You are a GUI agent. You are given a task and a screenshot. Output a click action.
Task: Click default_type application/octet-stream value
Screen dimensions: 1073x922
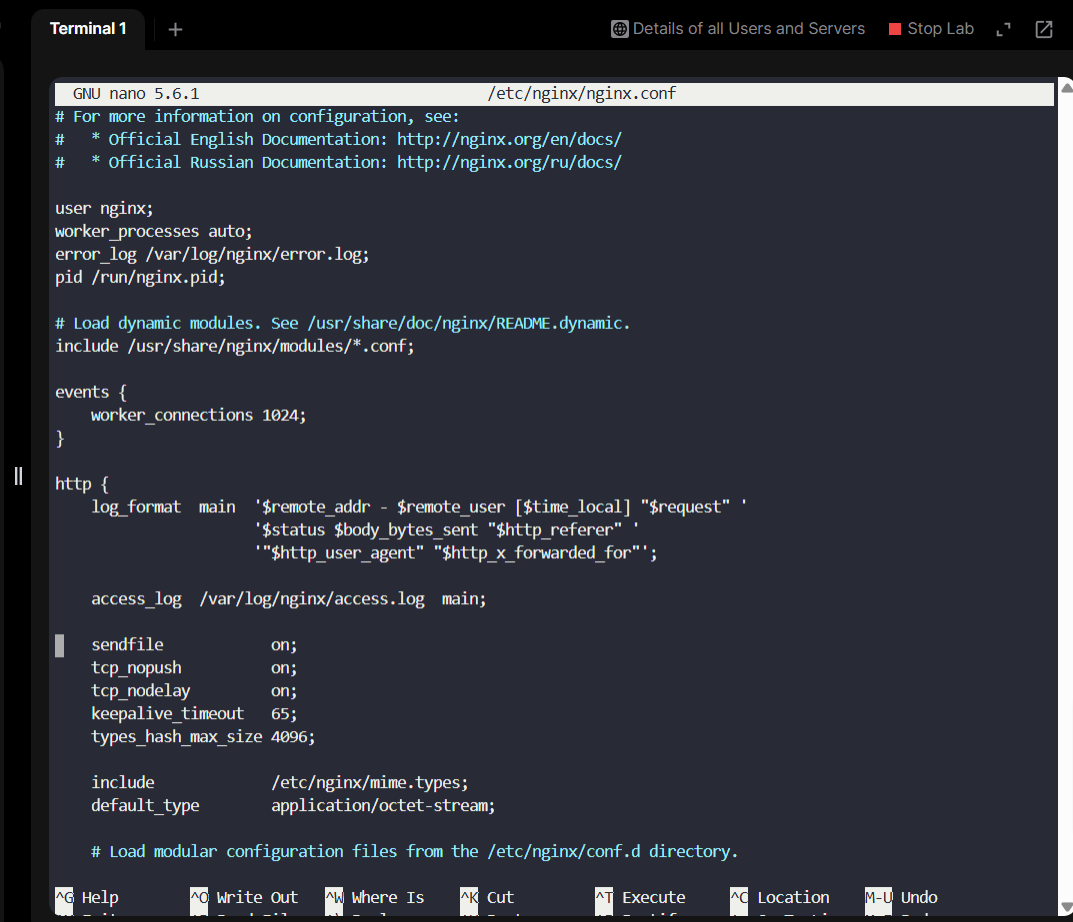(383, 806)
